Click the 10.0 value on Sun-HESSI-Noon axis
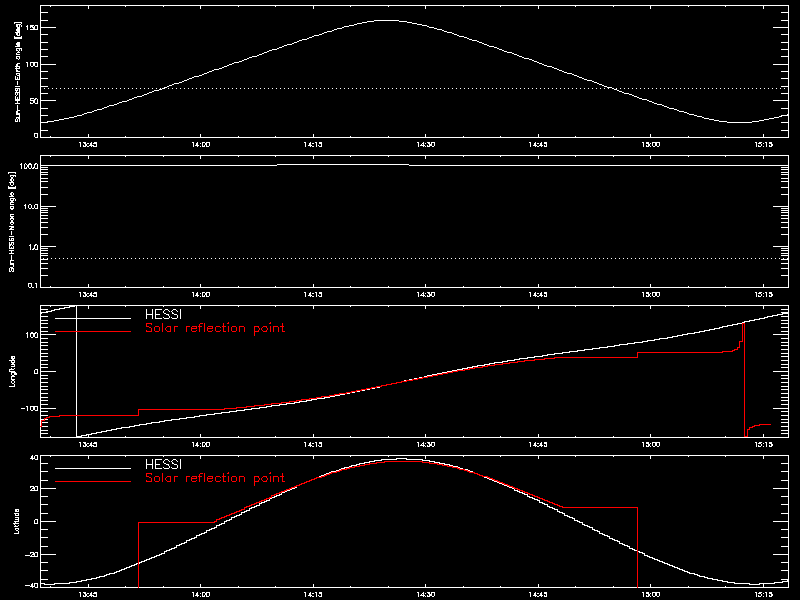The height and width of the screenshot is (600, 800). point(32,207)
